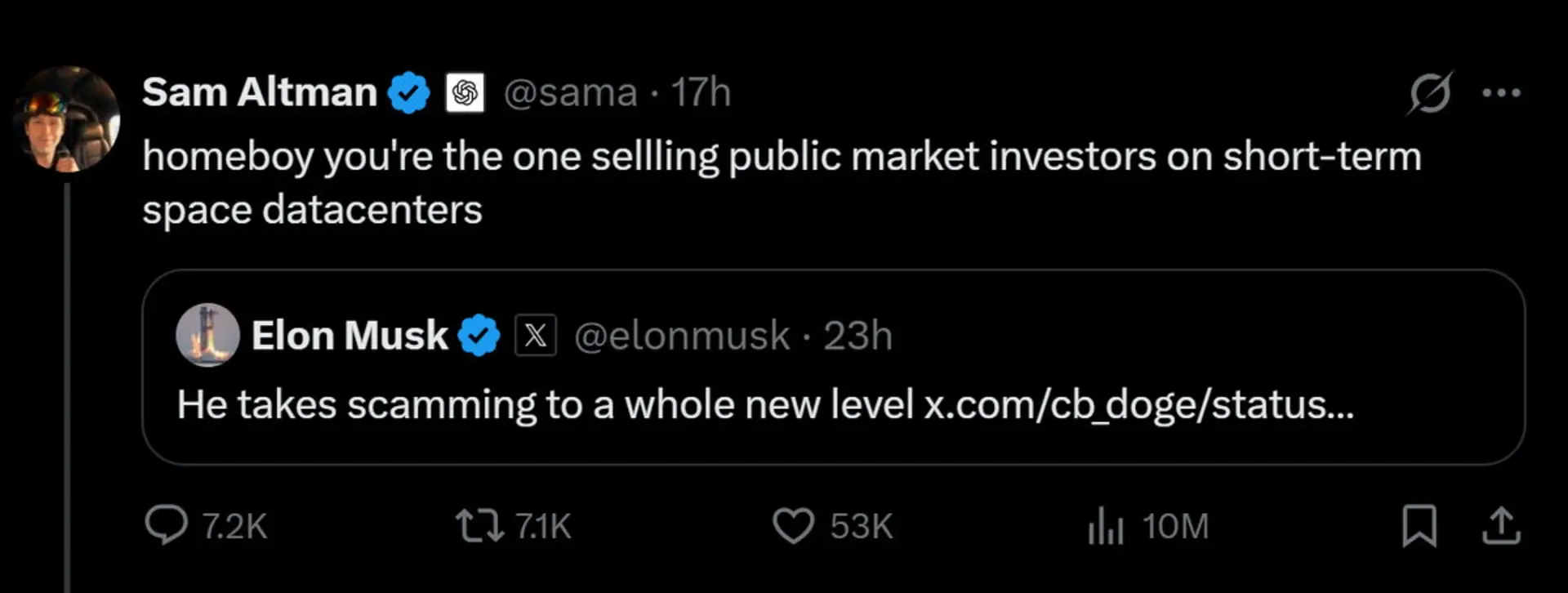Open the three-dot more options menu
Viewport: 1568px width, 593px height.
click(x=1501, y=92)
